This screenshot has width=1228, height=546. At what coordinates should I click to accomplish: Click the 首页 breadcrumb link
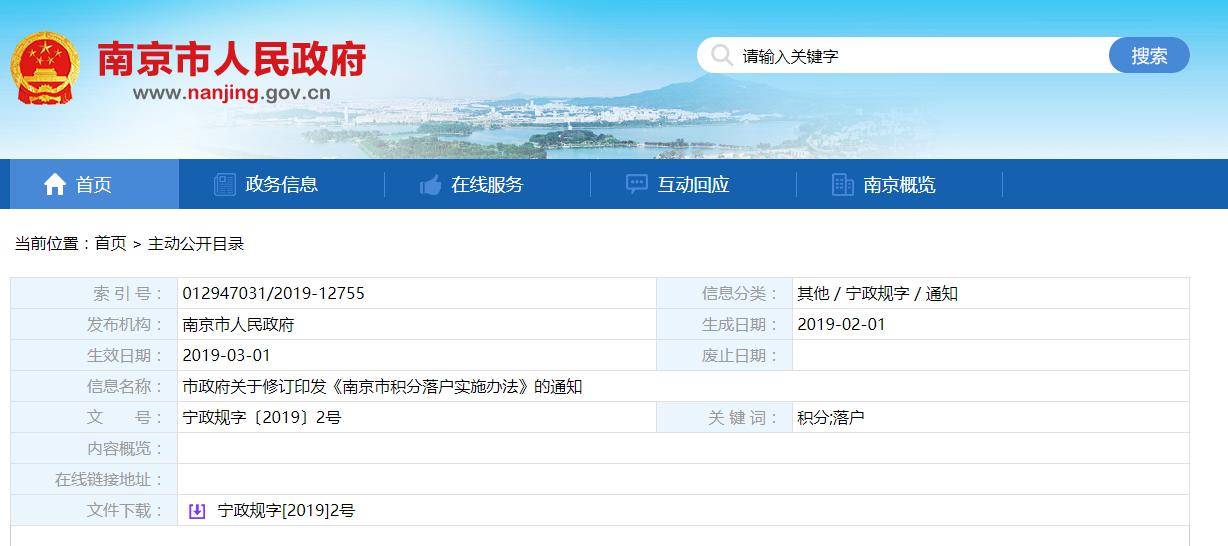click(111, 243)
